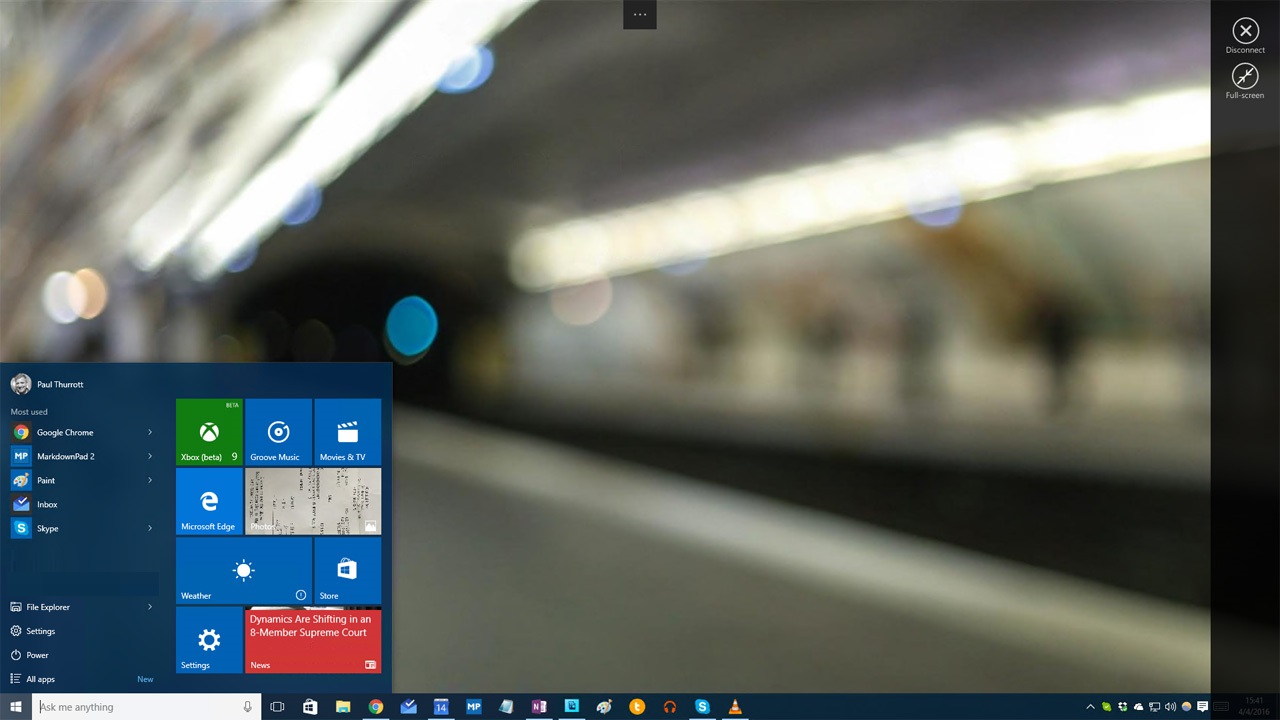Open the Weather tile
The image size is (1280, 720).
click(243, 570)
